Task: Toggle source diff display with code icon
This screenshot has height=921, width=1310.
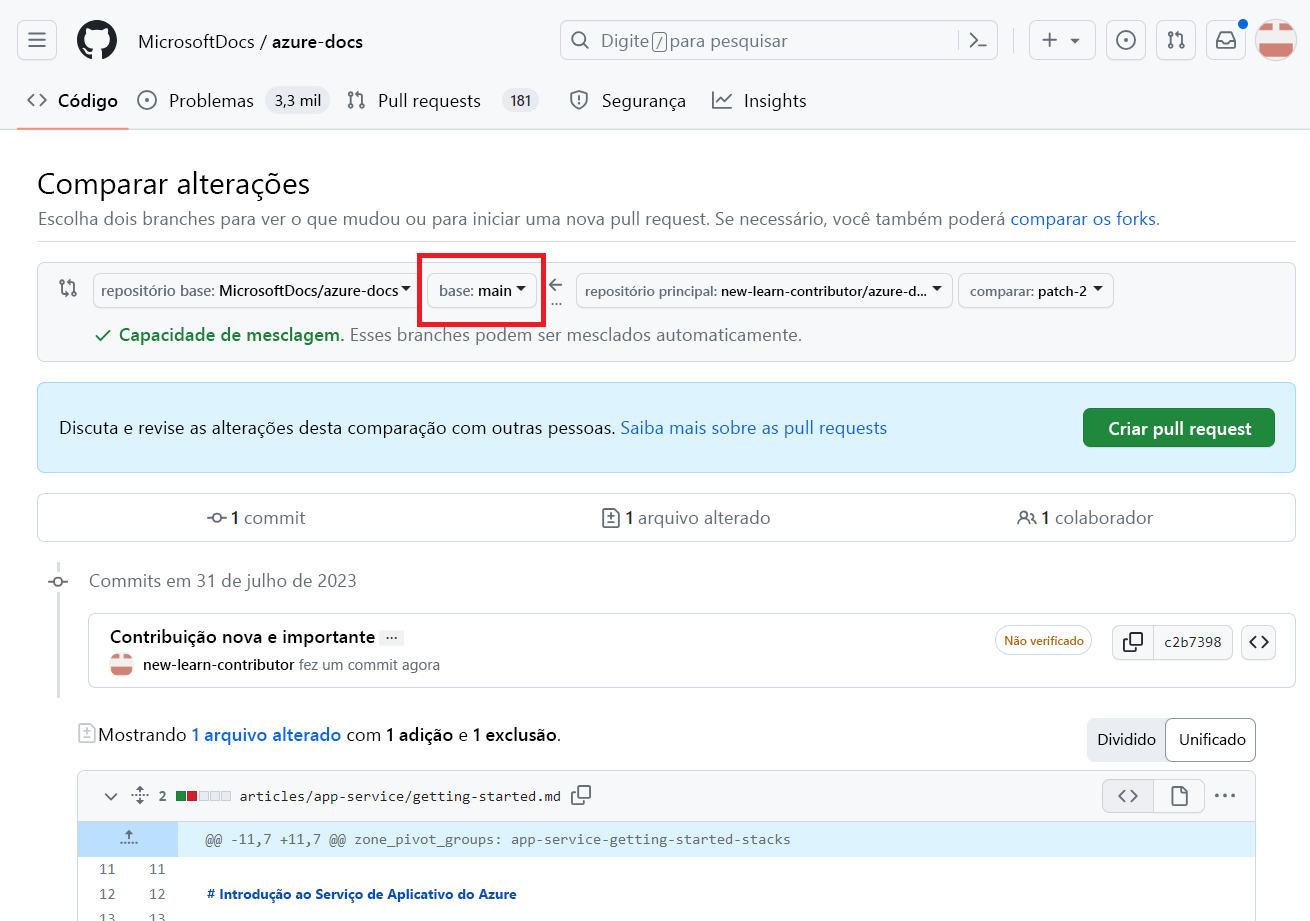Action: point(1127,795)
